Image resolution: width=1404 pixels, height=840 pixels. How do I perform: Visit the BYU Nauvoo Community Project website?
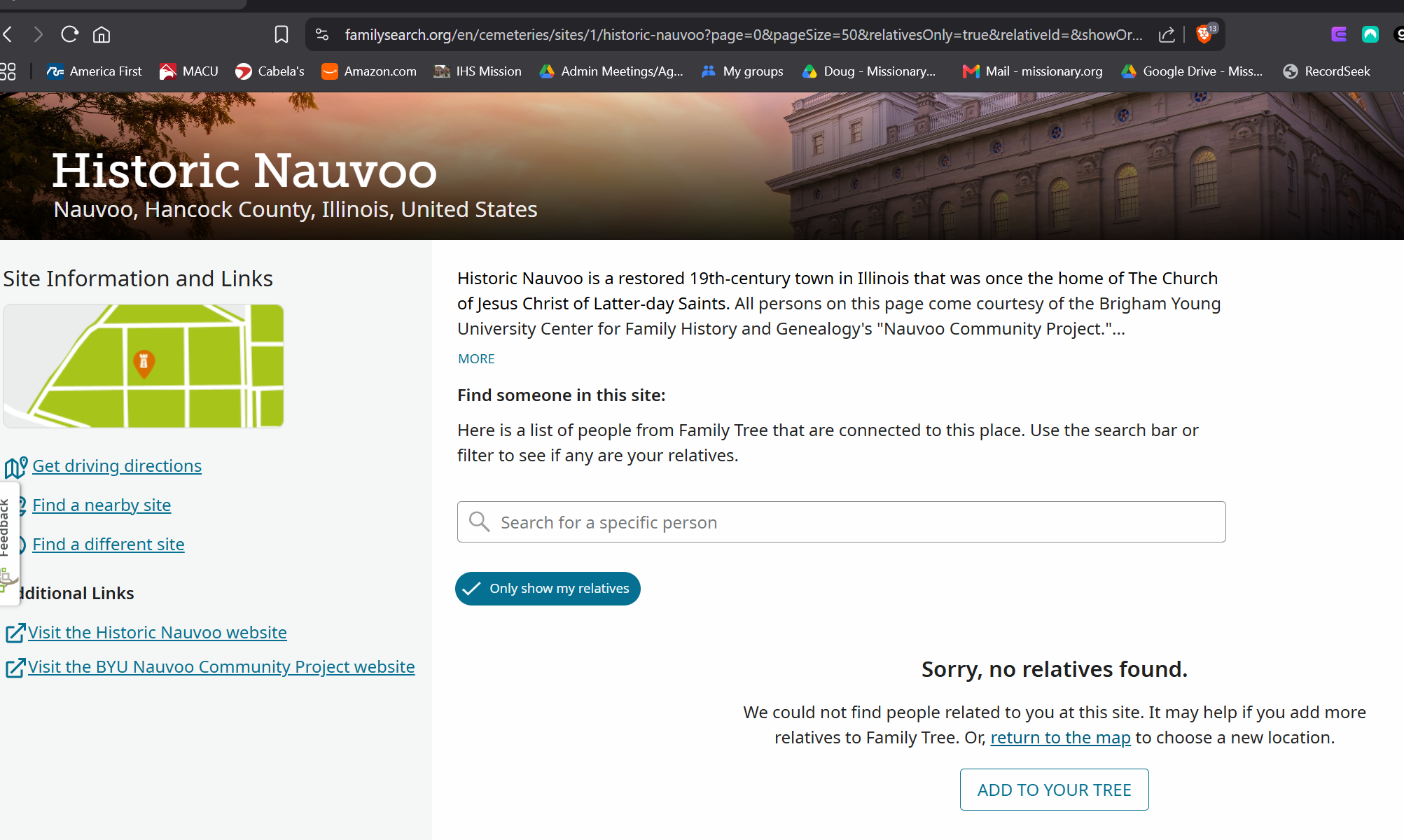point(221,667)
